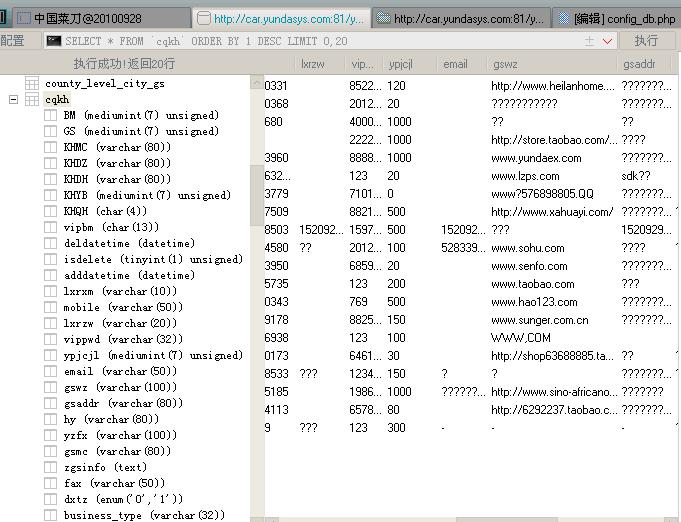This screenshot has width=681, height=522.
Task: Click the www.hao123.com cell
Action: click(534, 302)
